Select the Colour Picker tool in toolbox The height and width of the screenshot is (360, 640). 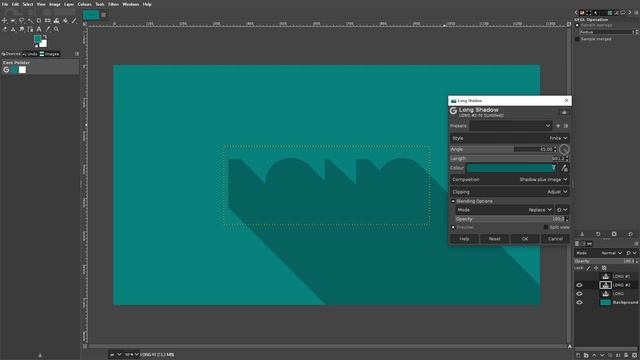tap(48, 29)
